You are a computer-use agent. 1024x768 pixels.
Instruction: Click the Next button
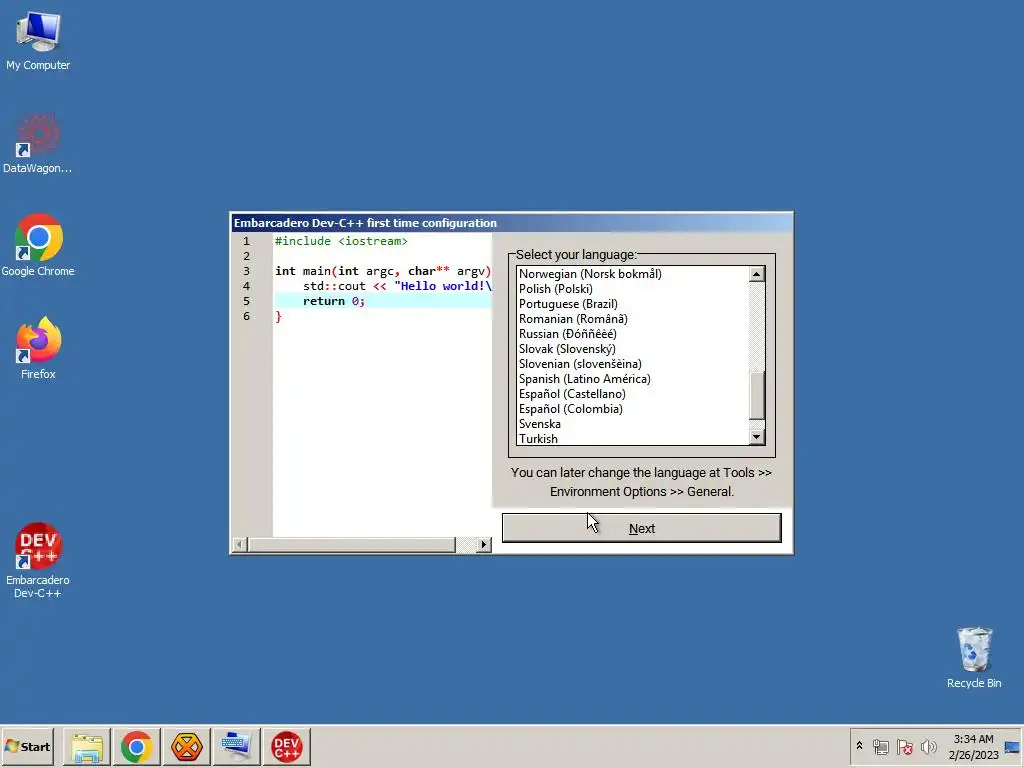coord(641,528)
